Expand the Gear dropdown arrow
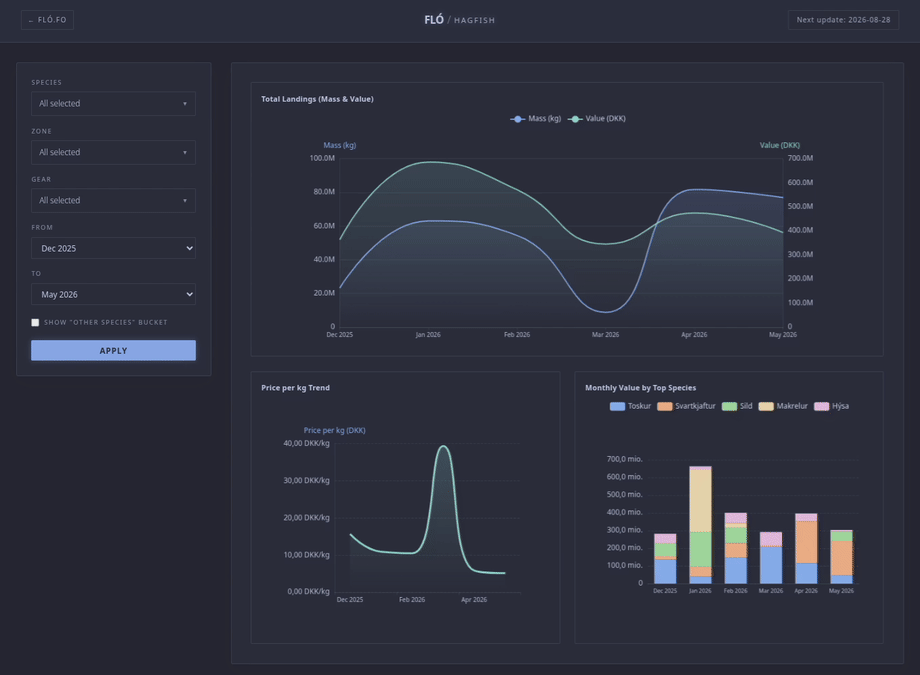This screenshot has width=920, height=675. [185, 201]
